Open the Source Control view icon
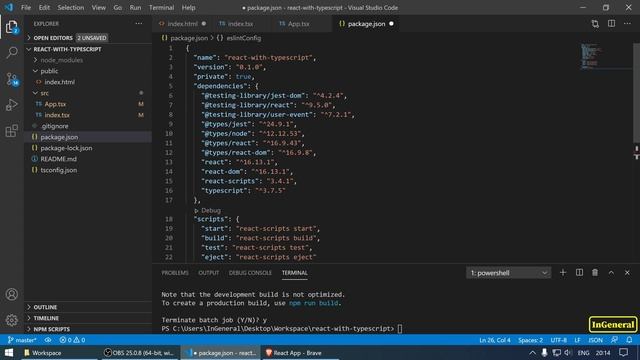Image resolution: width=640 pixels, height=360 pixels. (x=12, y=79)
